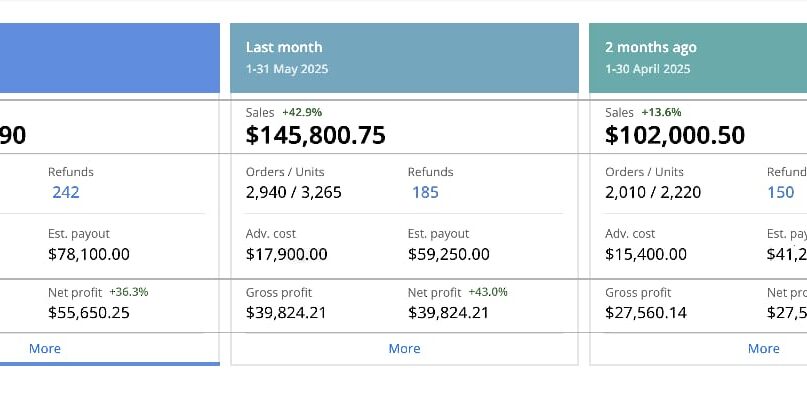Click the refunds count 185

(425, 193)
